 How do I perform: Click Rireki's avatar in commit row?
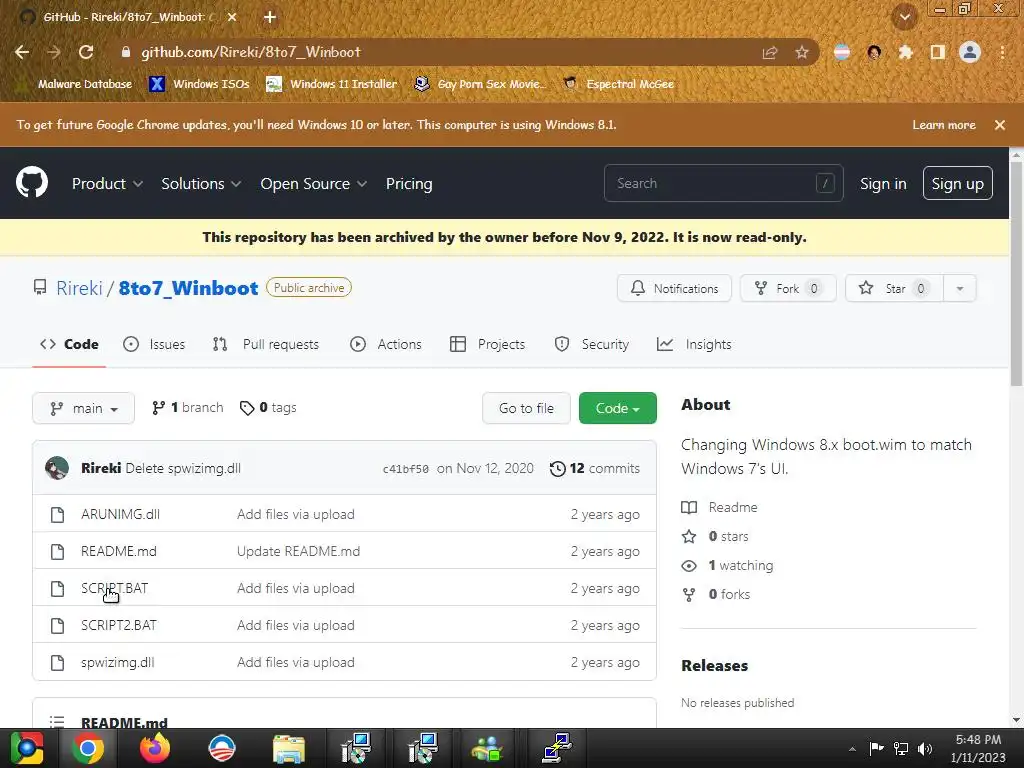pos(57,468)
